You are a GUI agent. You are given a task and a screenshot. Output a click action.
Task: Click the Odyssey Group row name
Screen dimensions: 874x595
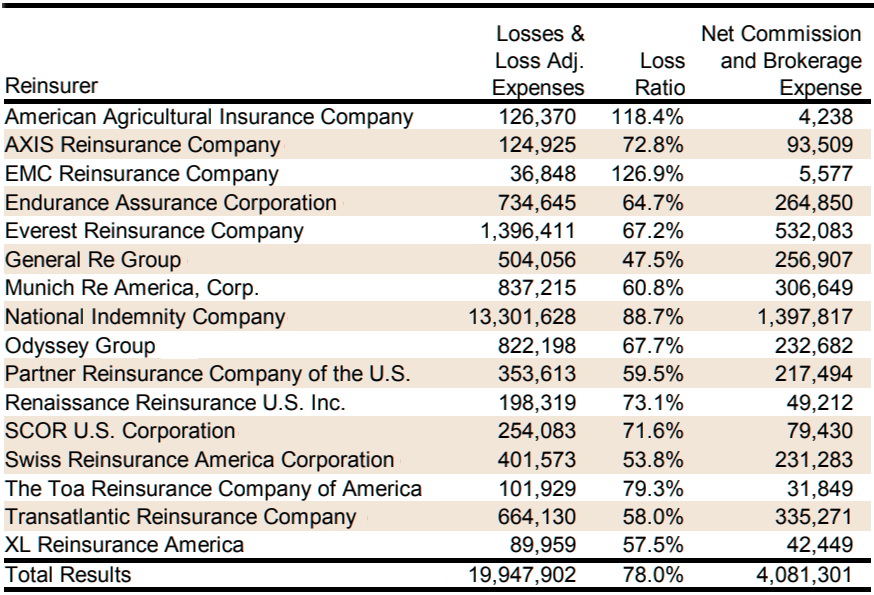pyautogui.click(x=80, y=346)
